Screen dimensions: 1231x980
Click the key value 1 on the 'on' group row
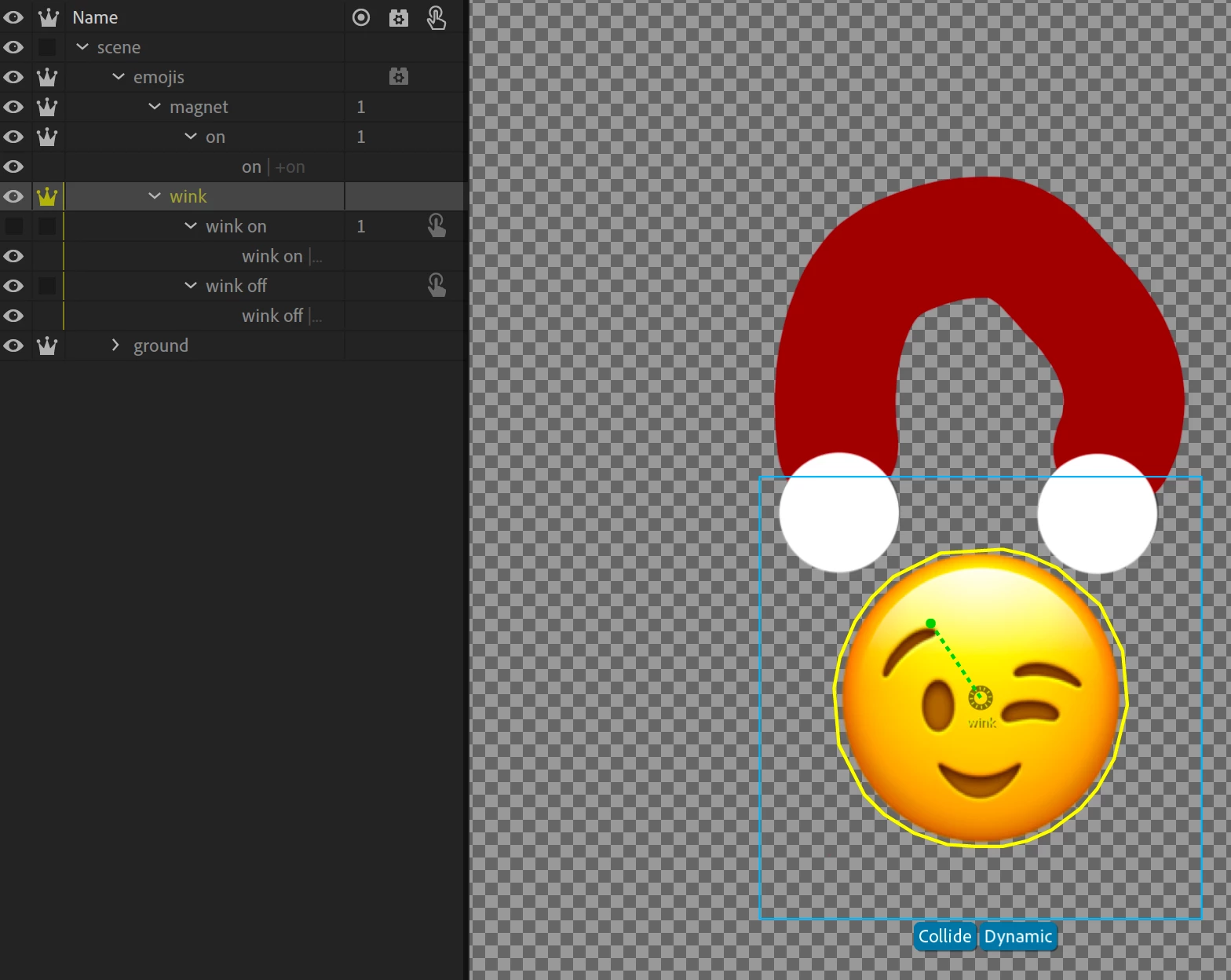pyautogui.click(x=361, y=137)
